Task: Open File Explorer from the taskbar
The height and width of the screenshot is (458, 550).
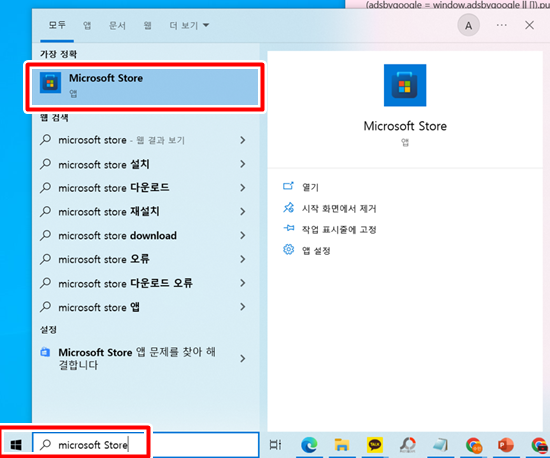Action: 342,445
